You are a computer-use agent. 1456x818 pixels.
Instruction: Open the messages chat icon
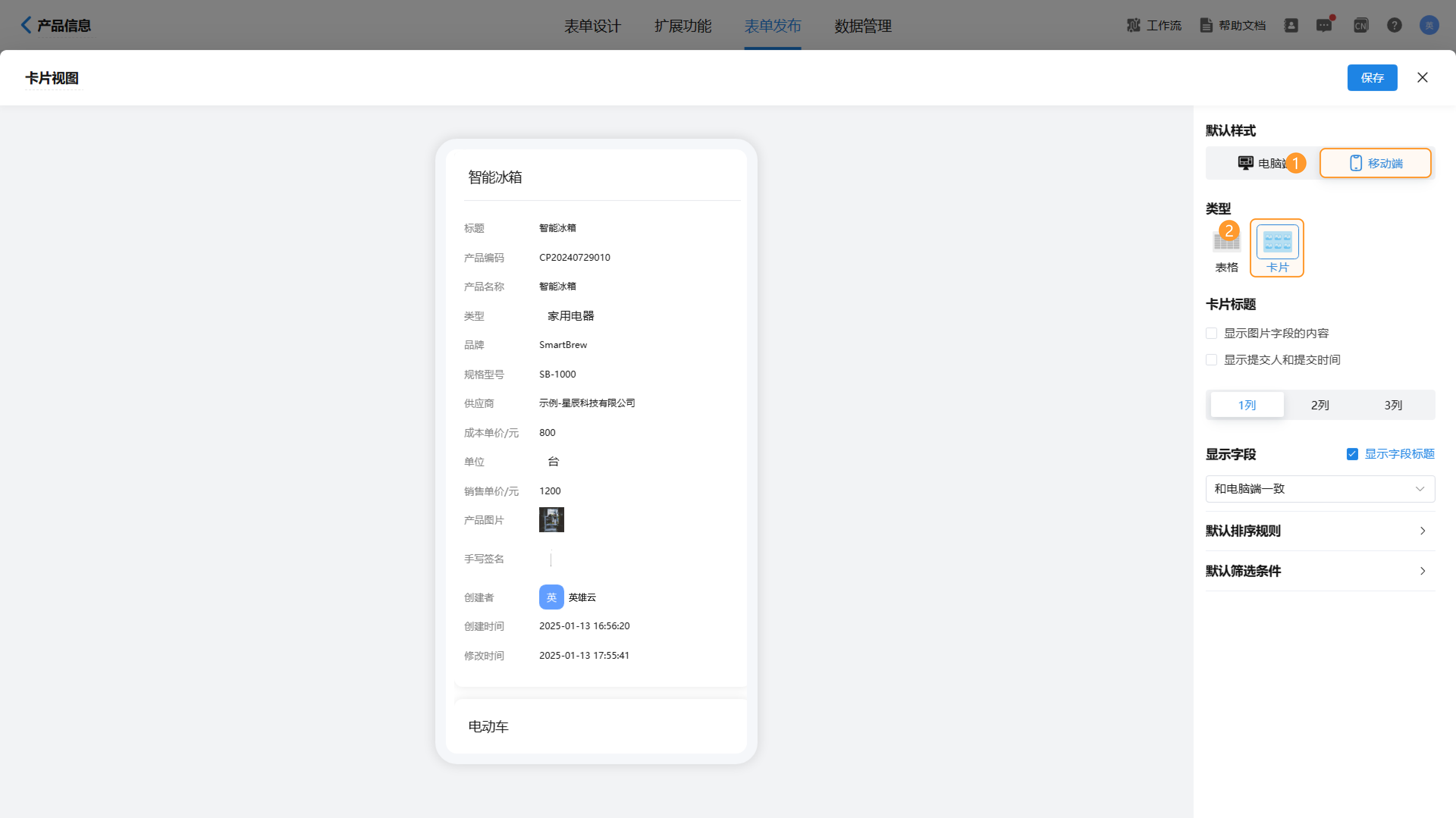(x=1324, y=25)
